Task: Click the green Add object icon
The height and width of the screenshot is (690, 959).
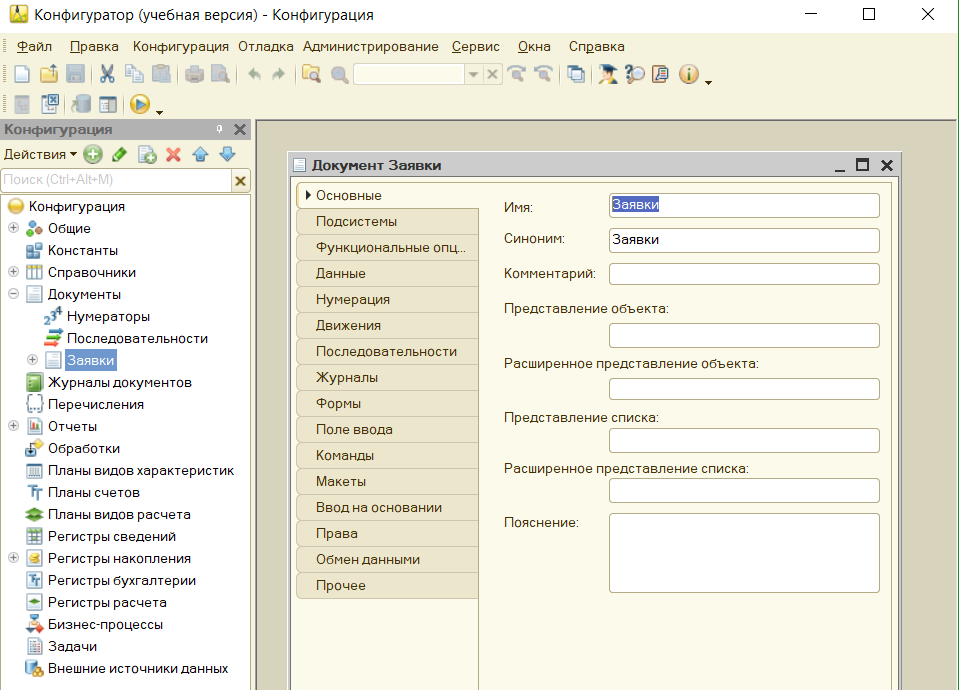Action: [93, 154]
